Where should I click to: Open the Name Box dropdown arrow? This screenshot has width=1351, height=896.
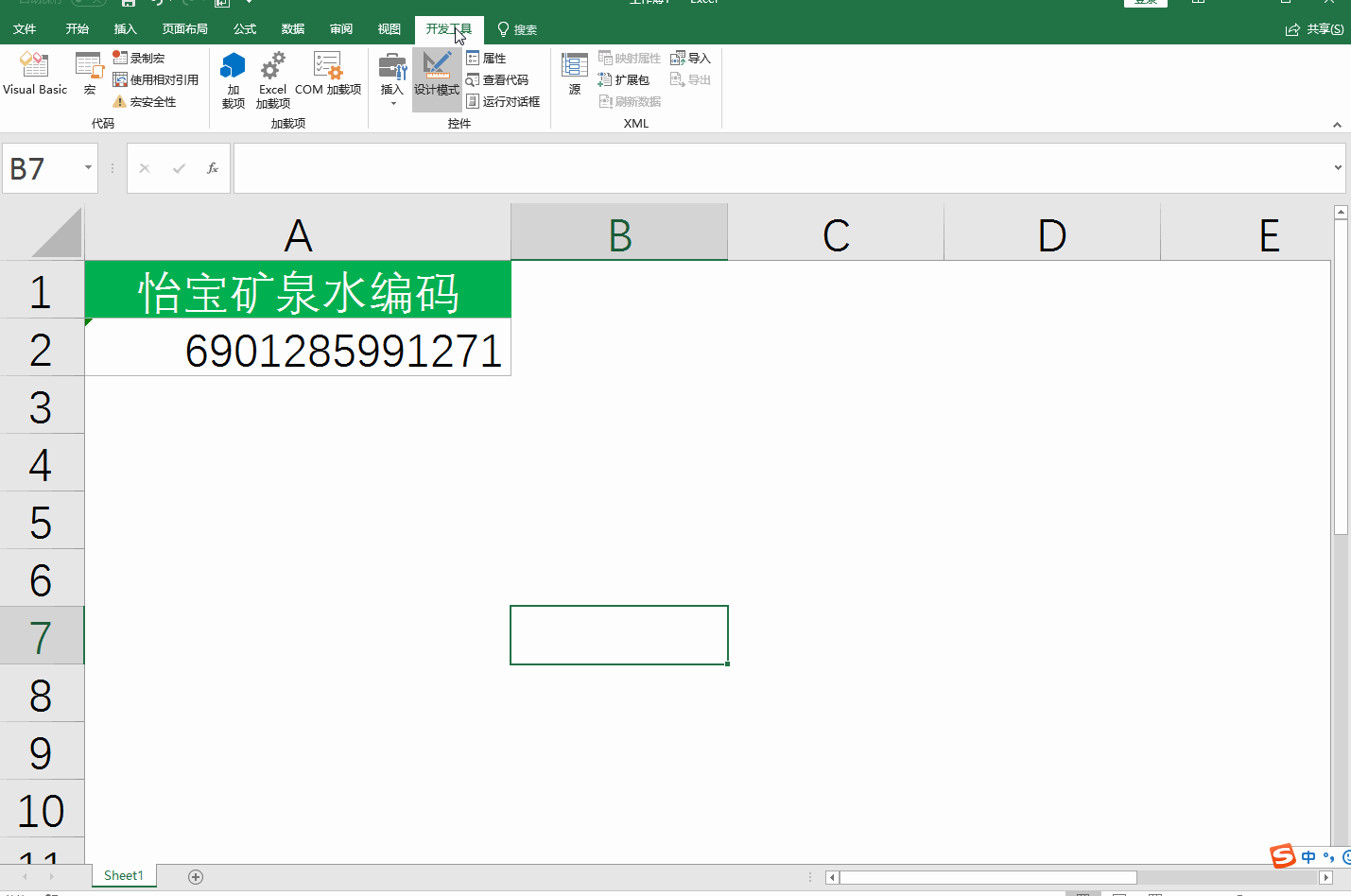[x=88, y=168]
